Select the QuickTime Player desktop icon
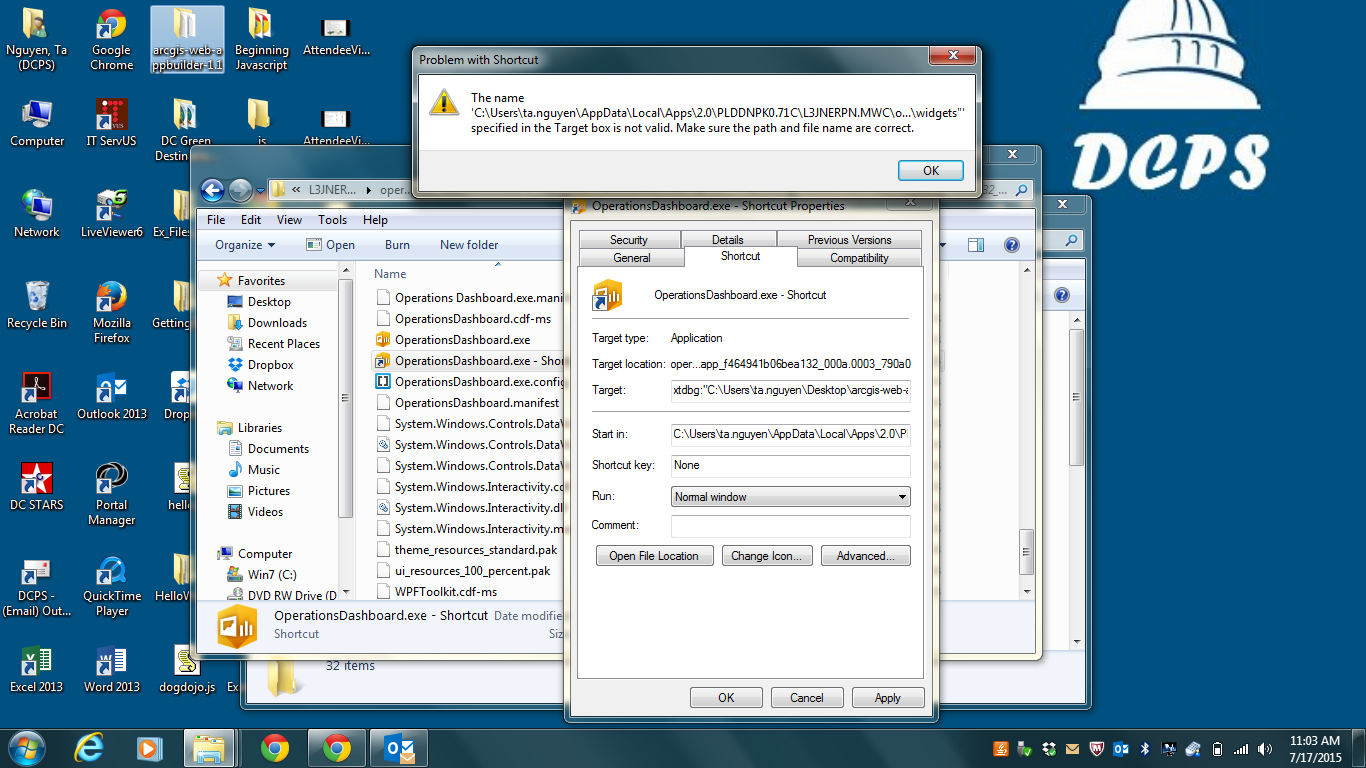 pos(111,586)
